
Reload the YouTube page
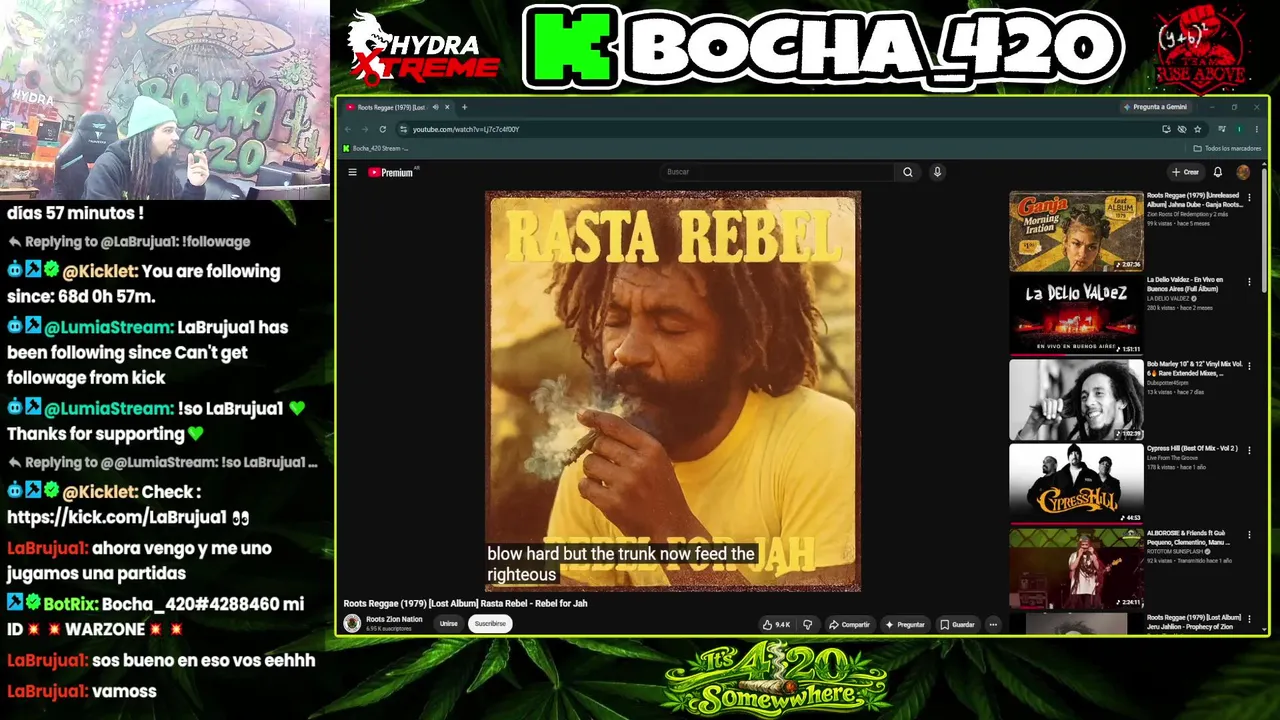point(382,129)
